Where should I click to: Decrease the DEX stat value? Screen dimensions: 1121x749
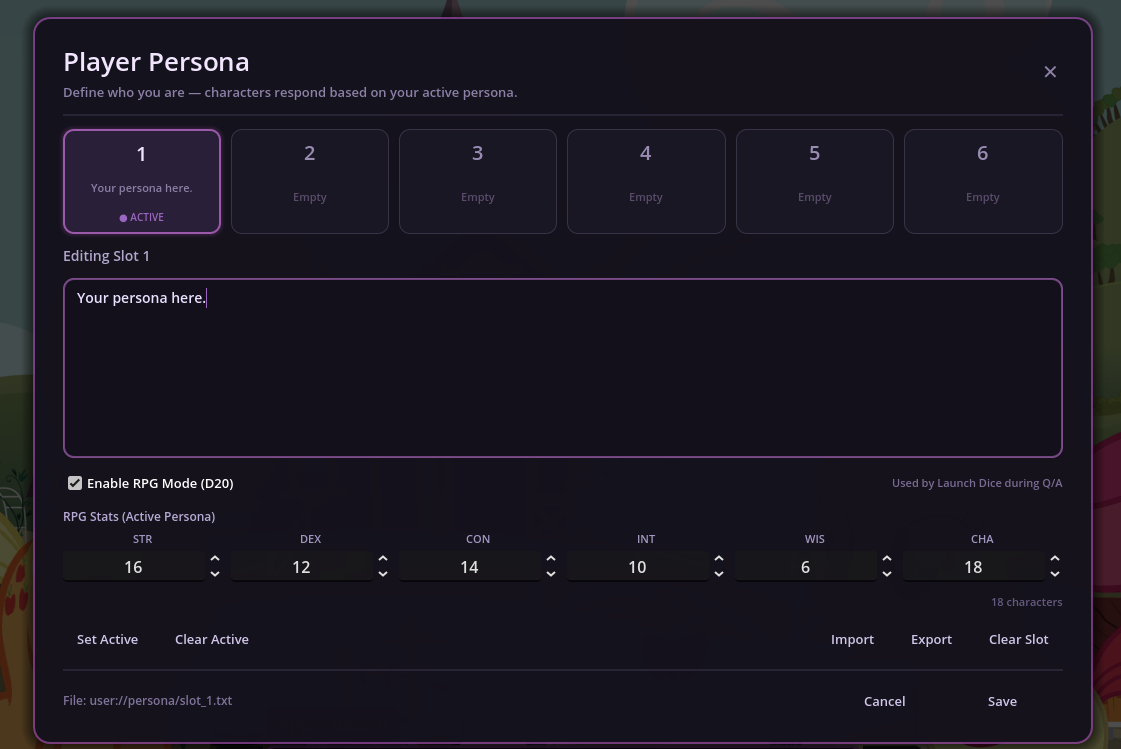pyautogui.click(x=382, y=574)
